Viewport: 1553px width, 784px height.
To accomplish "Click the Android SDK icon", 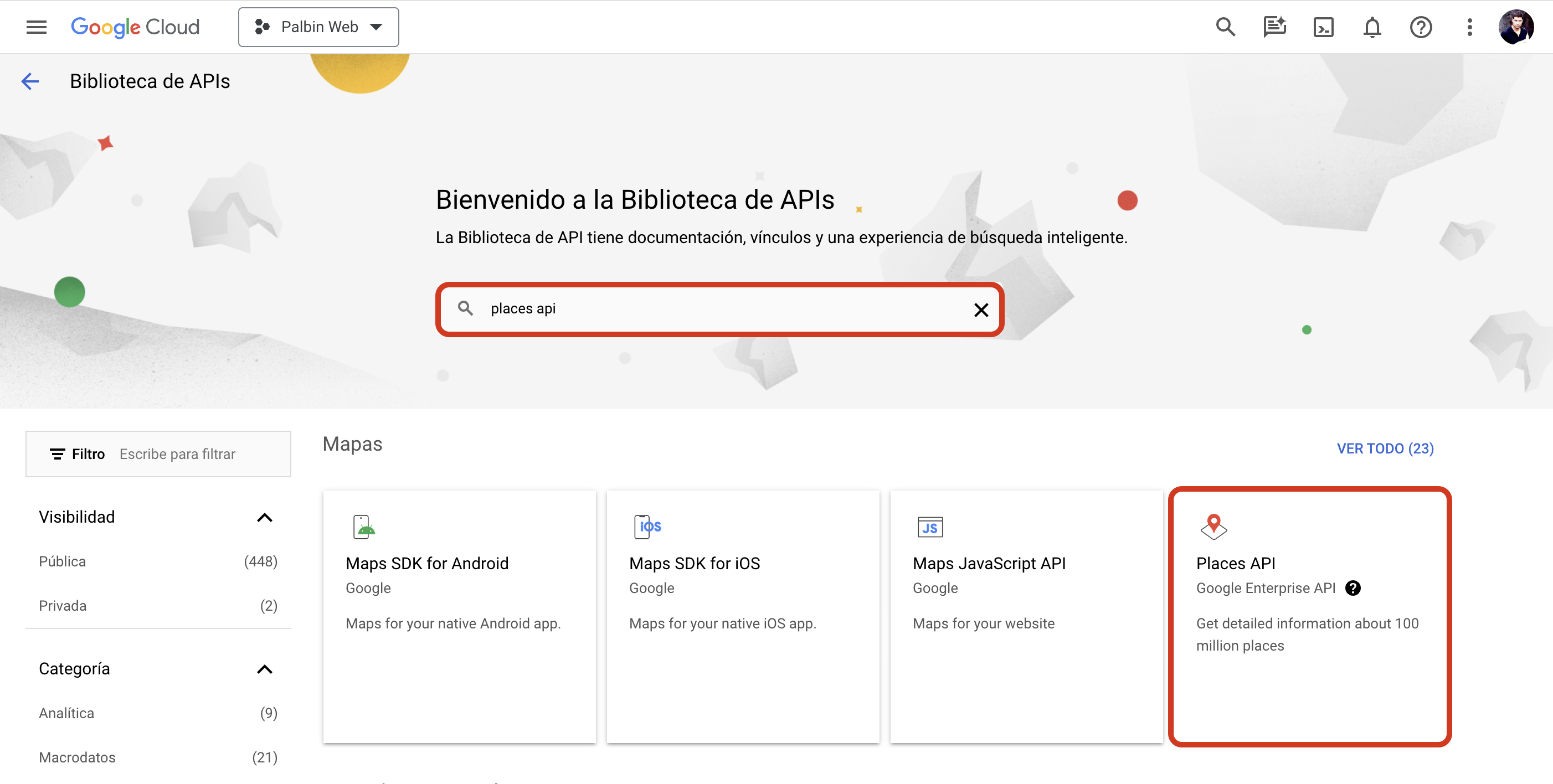I will (x=363, y=527).
